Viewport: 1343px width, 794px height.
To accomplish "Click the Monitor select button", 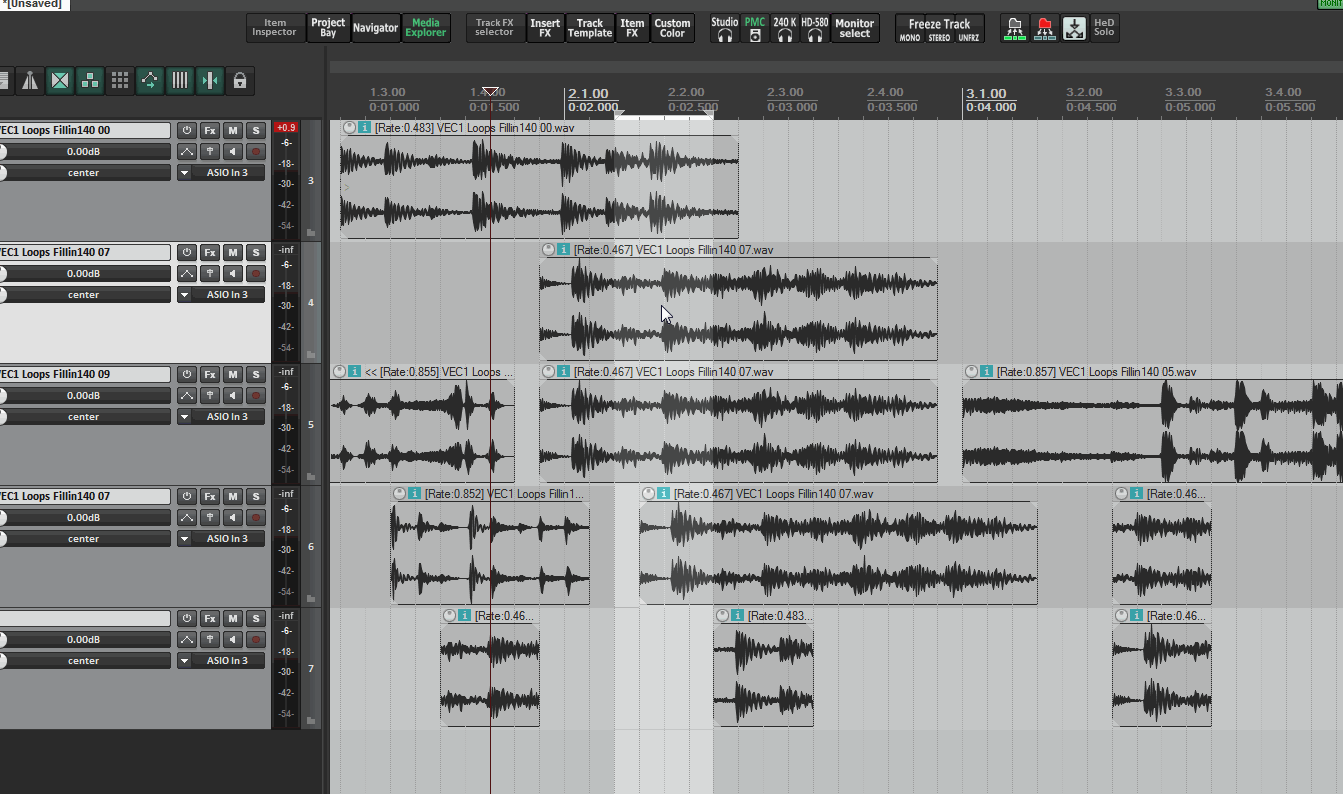I will point(854,28).
